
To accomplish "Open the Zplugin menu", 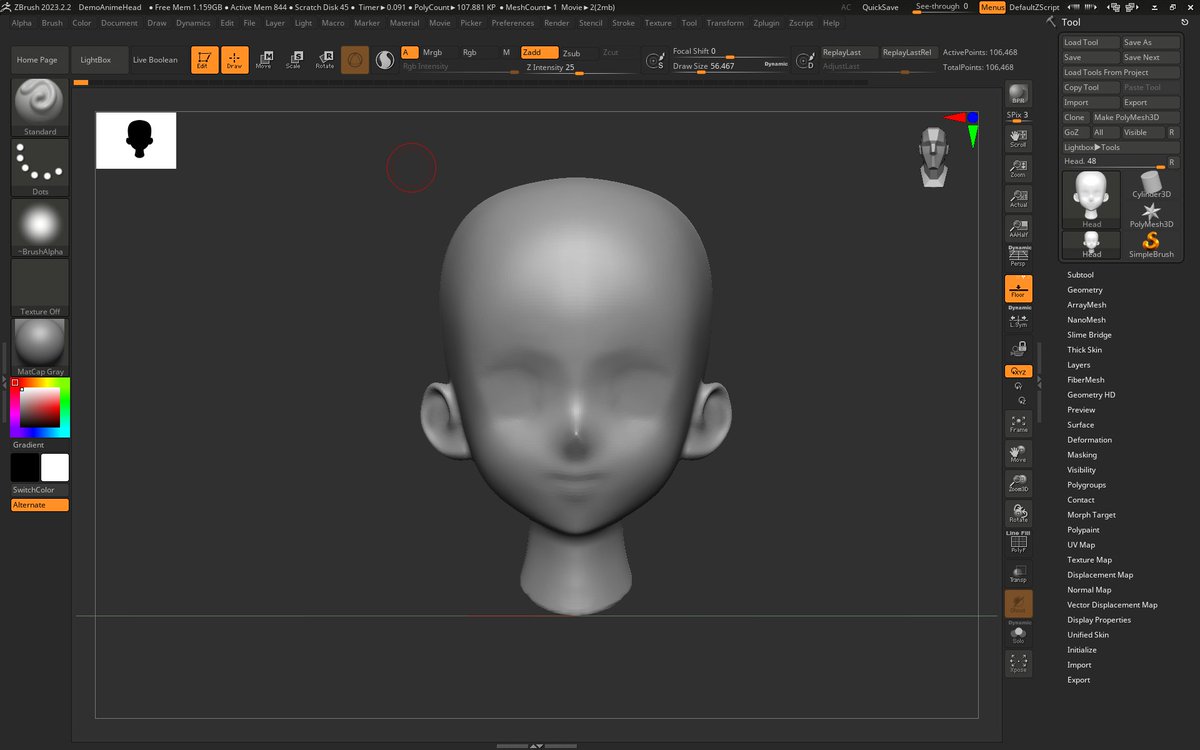I will (x=766, y=22).
